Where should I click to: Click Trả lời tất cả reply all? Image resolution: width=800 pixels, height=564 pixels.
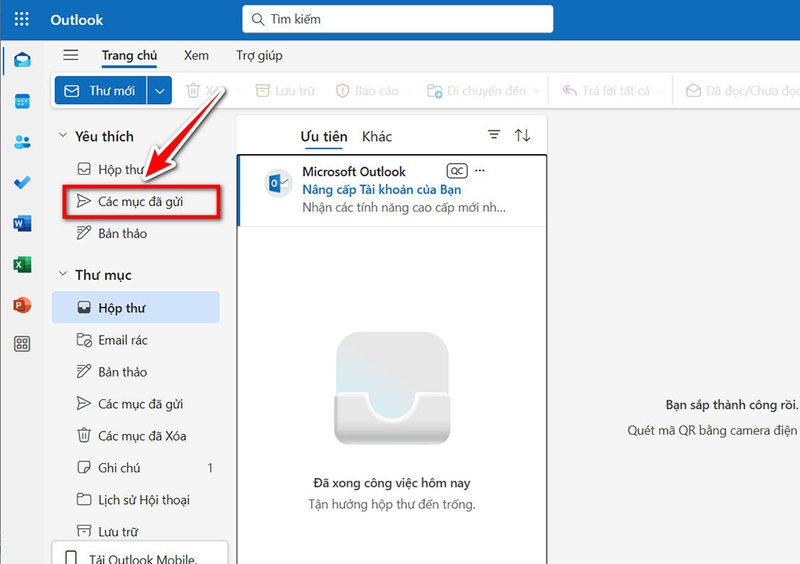(x=606, y=91)
